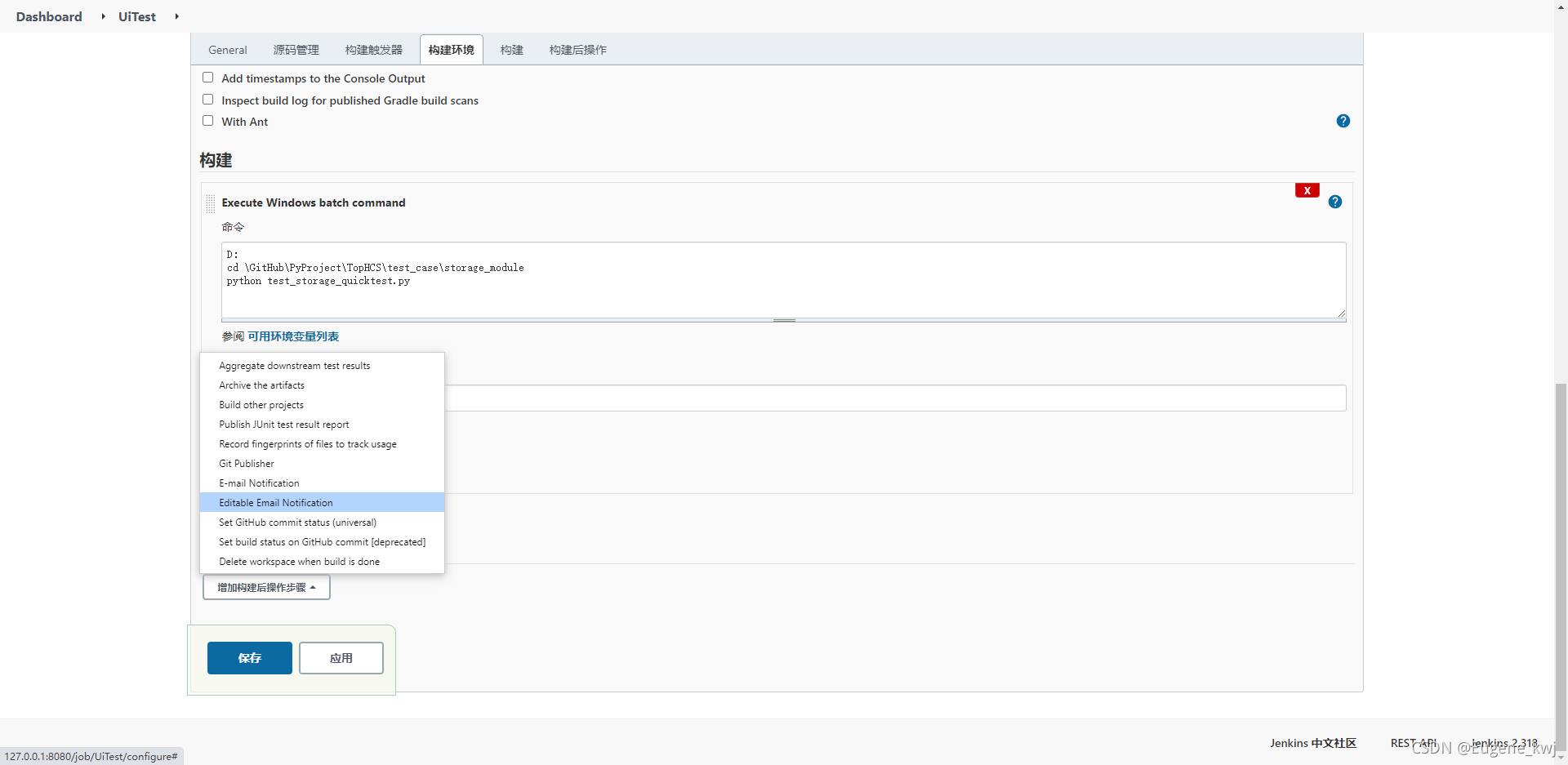
Task: Click the 保存 save button
Action: 249,658
